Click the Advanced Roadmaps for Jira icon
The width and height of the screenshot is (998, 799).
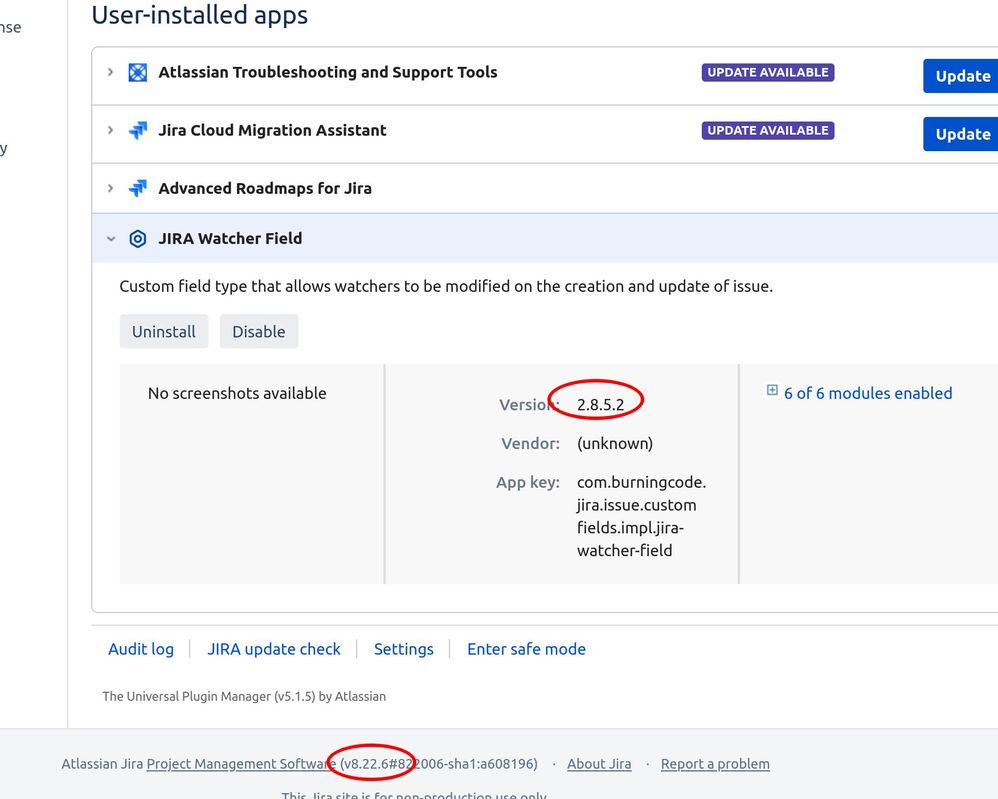click(137, 188)
